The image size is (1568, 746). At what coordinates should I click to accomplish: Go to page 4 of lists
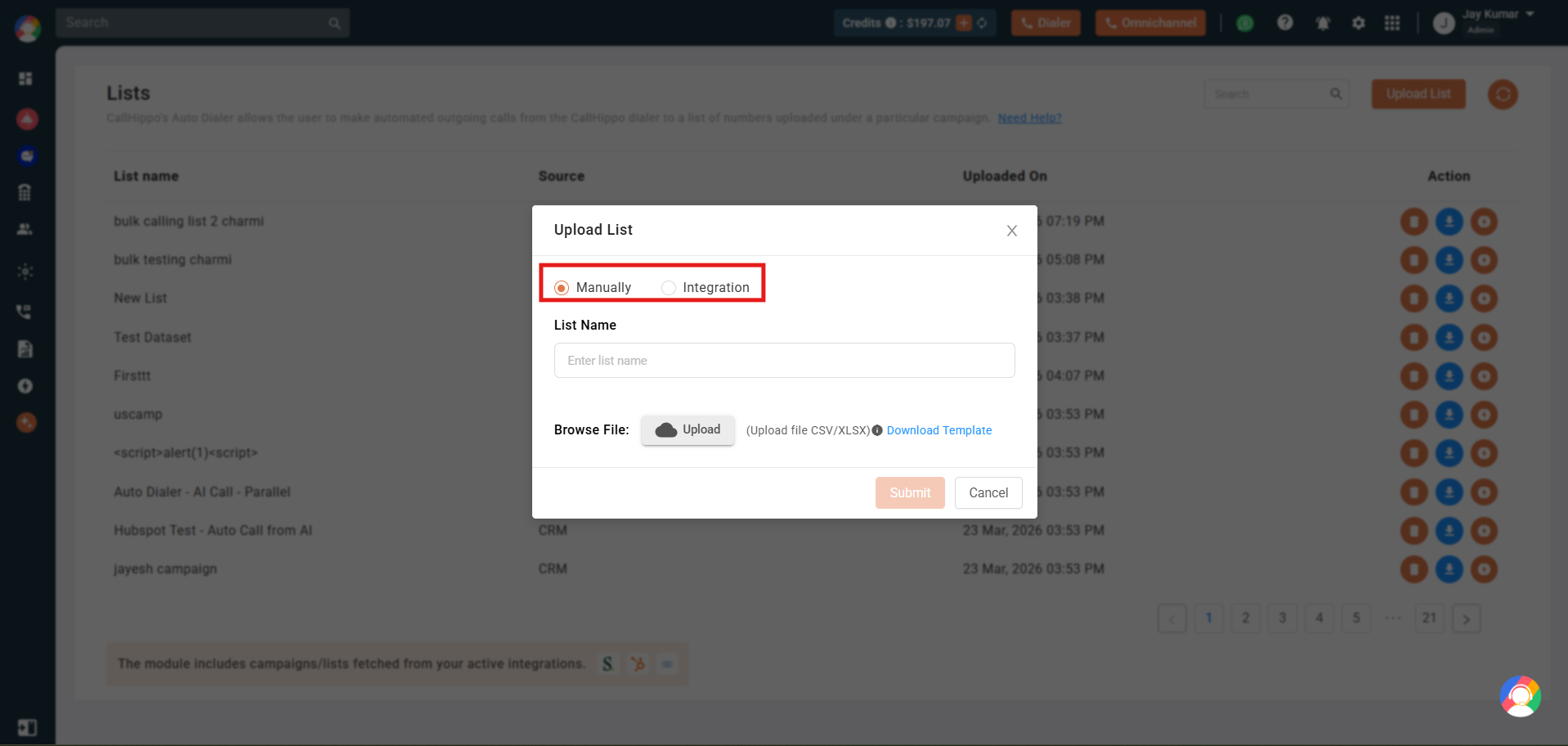[1319, 618]
